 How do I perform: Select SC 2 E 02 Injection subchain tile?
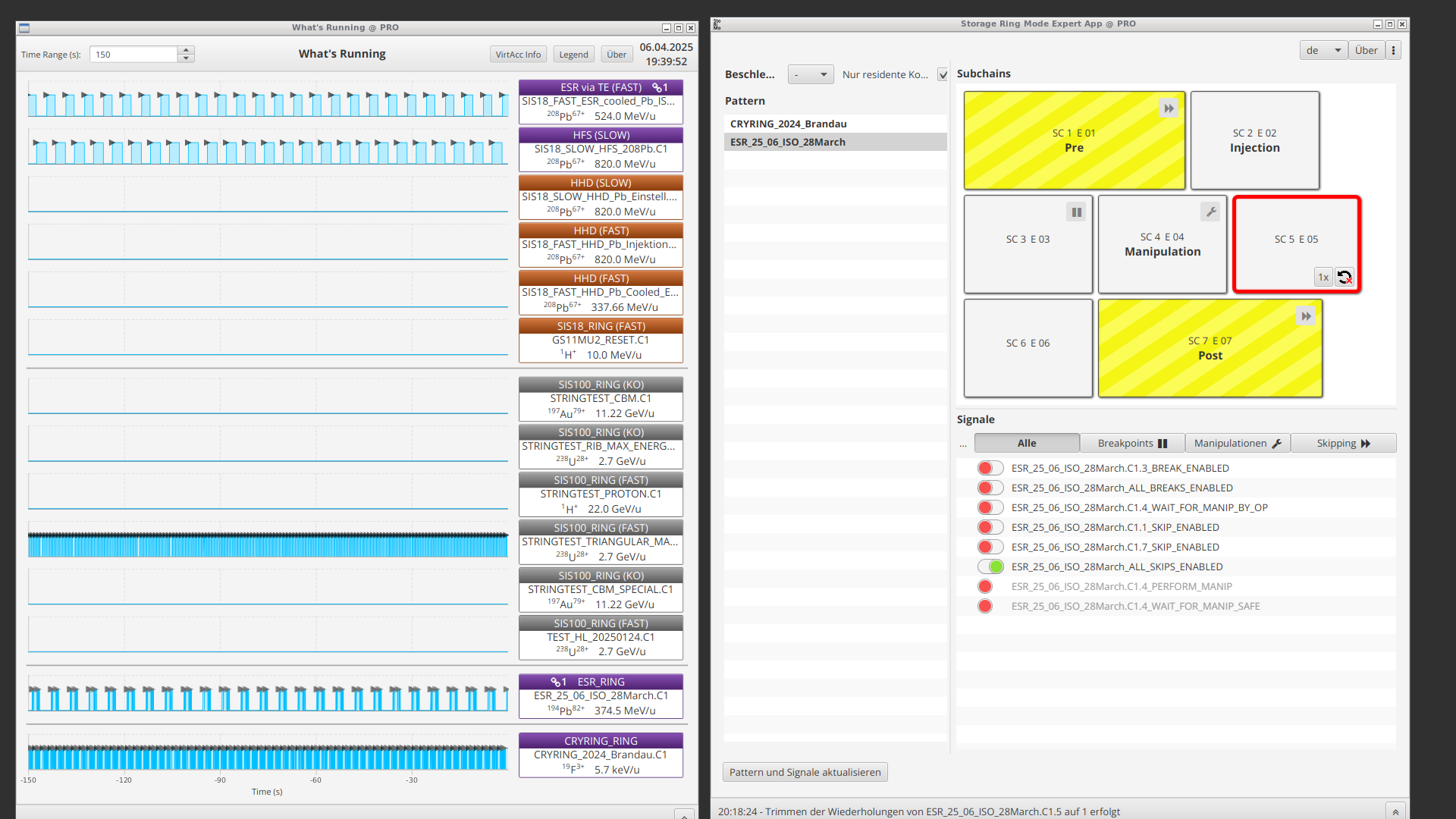coord(1254,140)
